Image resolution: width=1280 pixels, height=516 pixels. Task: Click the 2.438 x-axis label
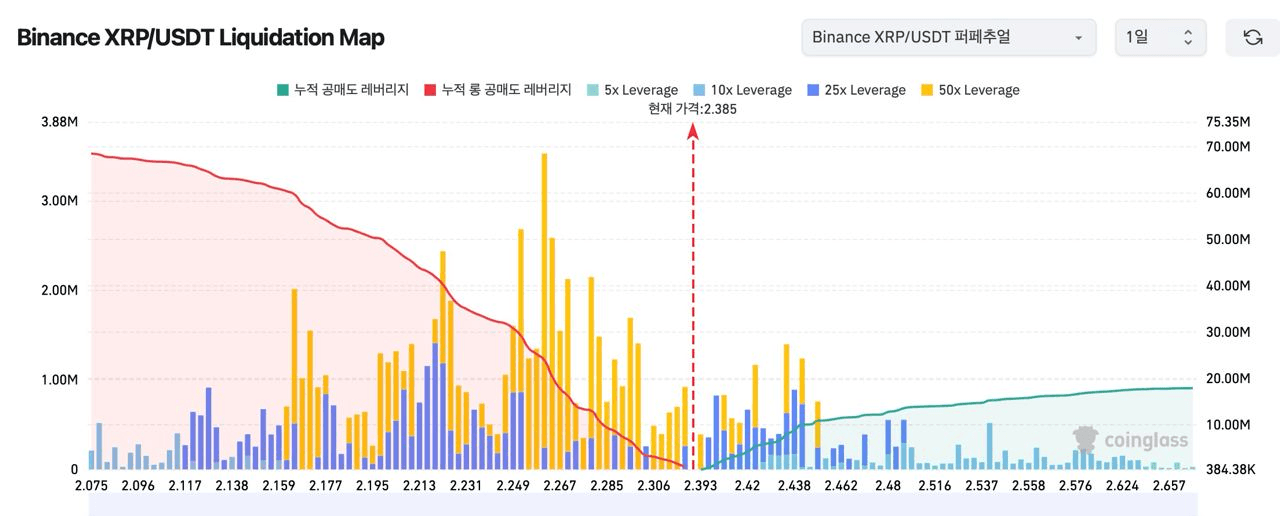(x=794, y=486)
